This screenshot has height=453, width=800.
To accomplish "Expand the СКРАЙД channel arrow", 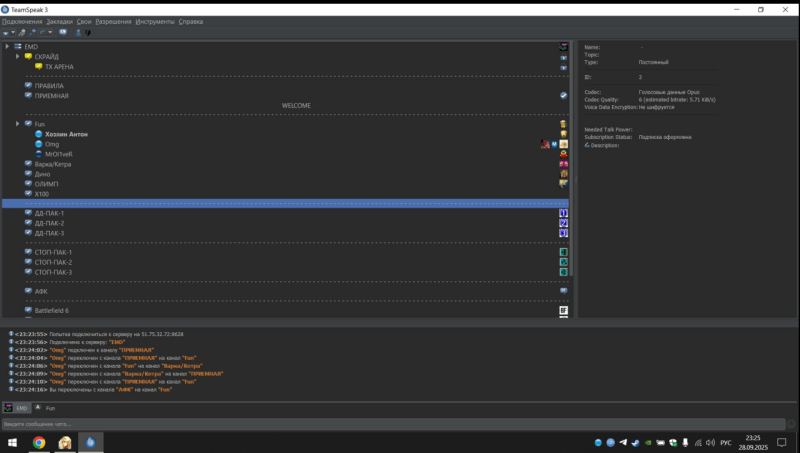I will (17, 57).
